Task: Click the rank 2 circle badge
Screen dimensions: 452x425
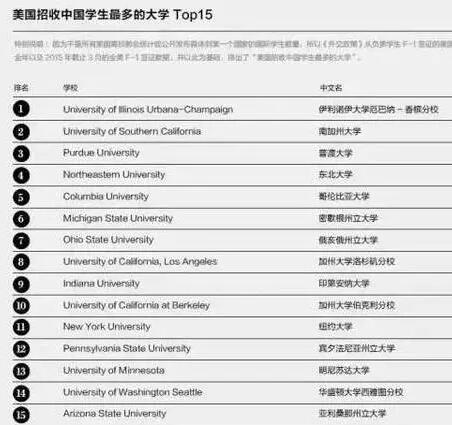Action: tap(21, 131)
